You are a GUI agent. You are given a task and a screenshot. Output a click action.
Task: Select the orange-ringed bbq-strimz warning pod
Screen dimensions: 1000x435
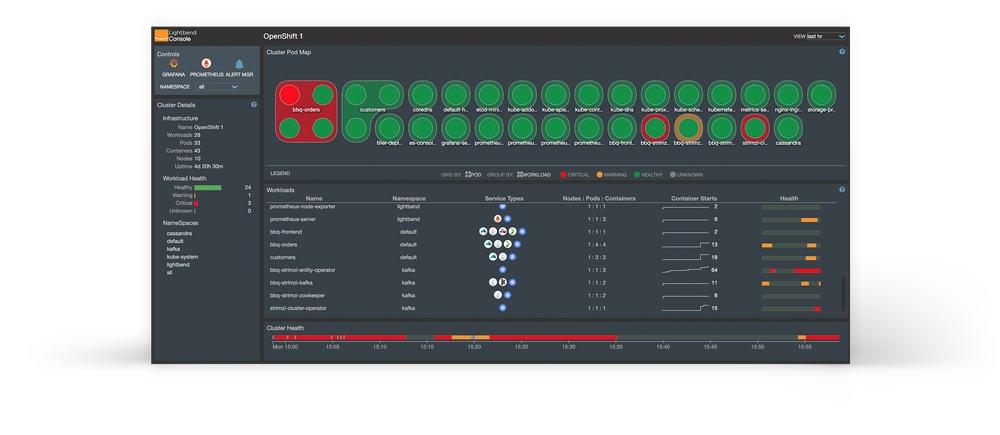pyautogui.click(x=688, y=128)
